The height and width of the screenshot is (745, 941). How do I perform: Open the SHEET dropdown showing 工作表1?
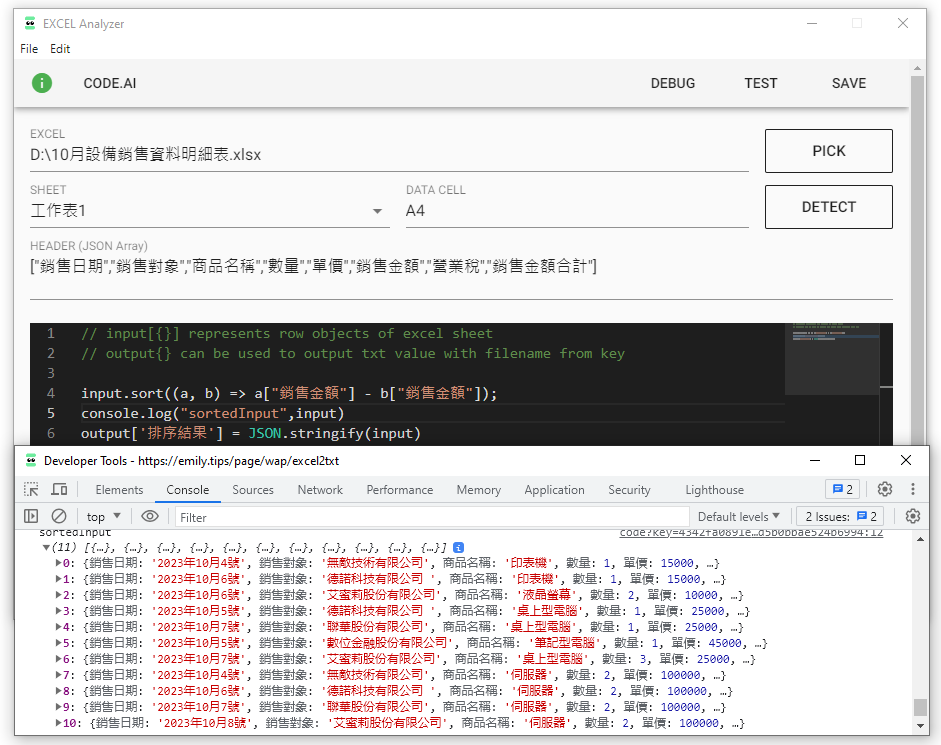[209, 211]
